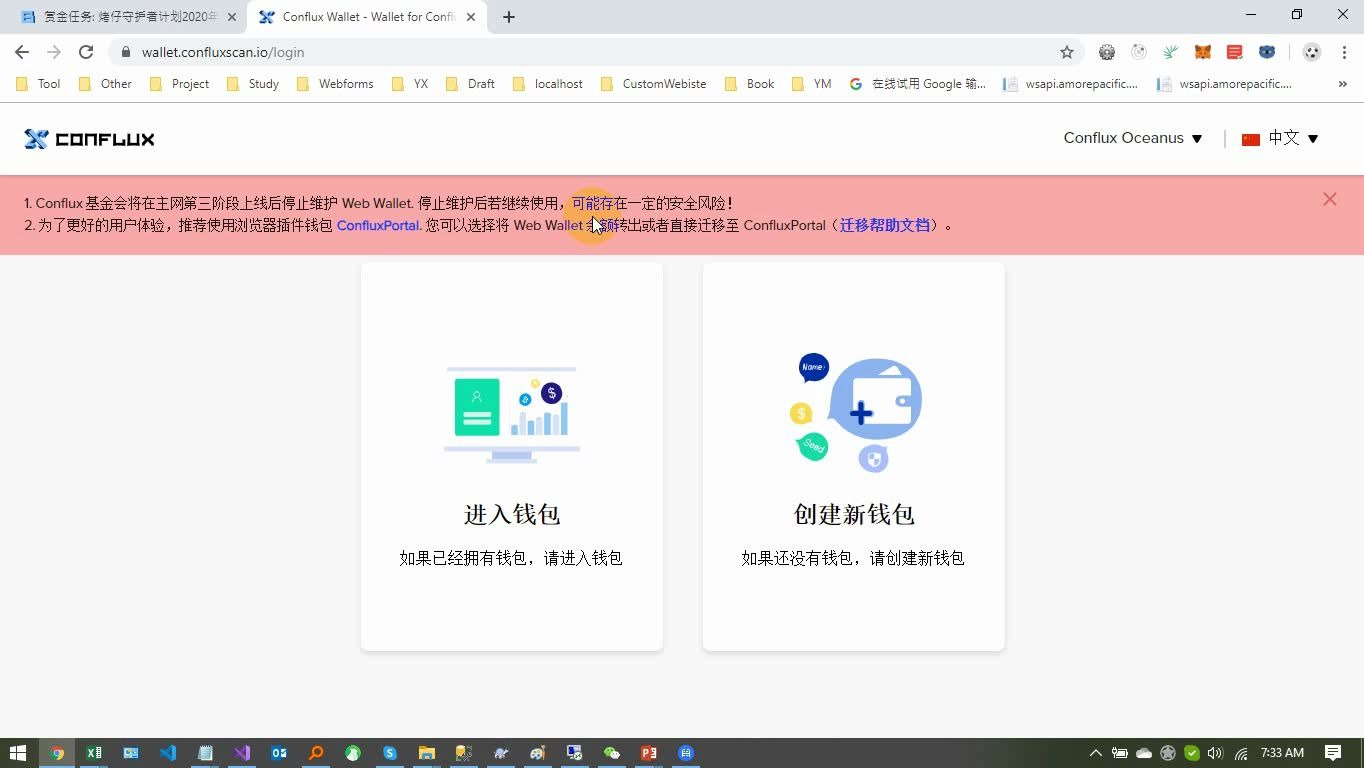Screen dimensions: 1364x768
Task: Click the blue bear extension icon
Action: pyautogui.click(x=1267, y=52)
